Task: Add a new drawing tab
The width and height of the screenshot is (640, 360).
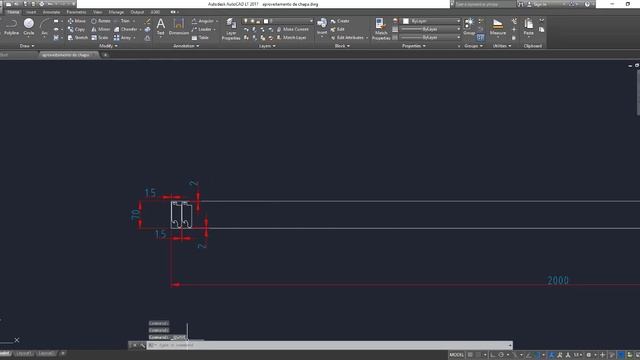Action: pos(105,55)
